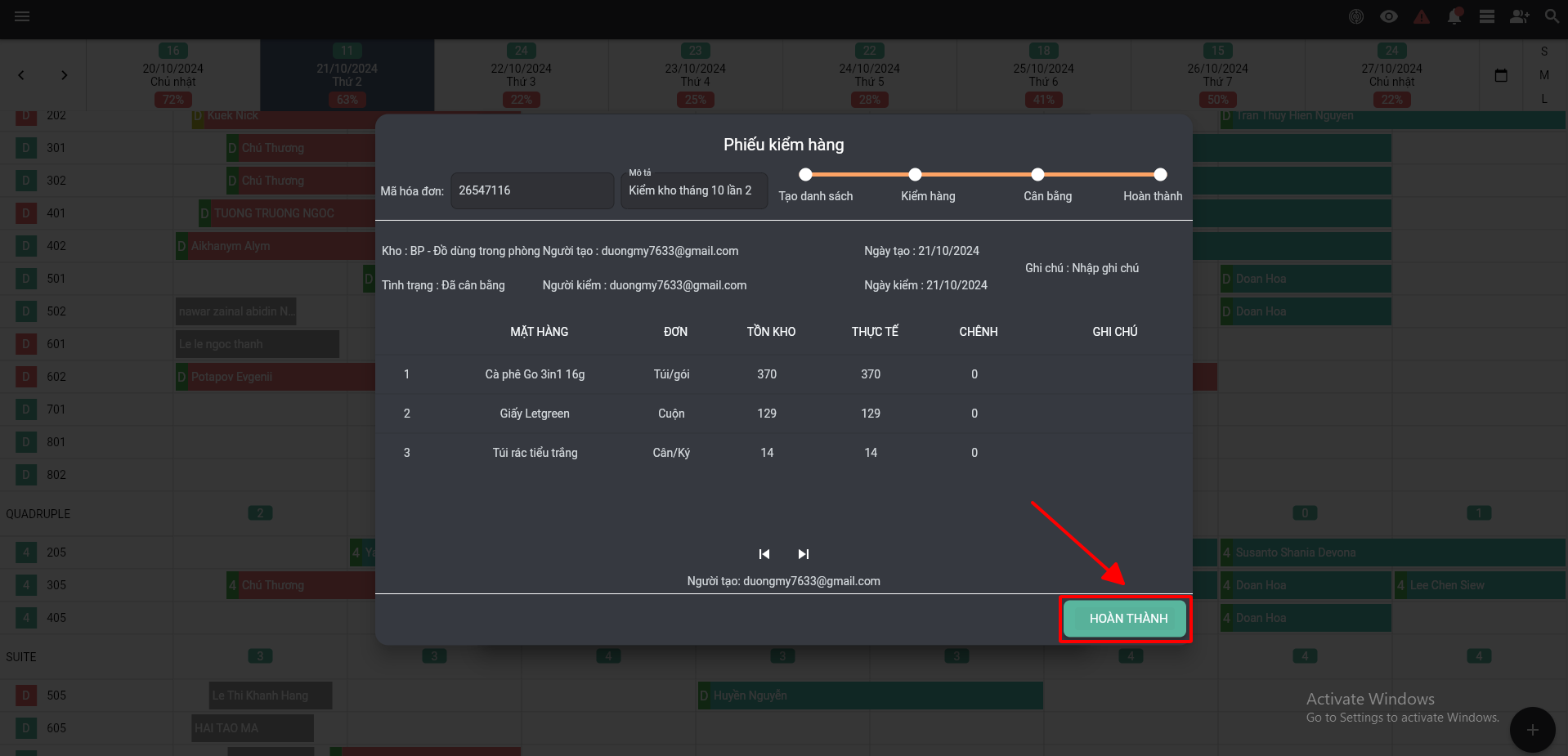Open the notifications bell

pos(1454,16)
